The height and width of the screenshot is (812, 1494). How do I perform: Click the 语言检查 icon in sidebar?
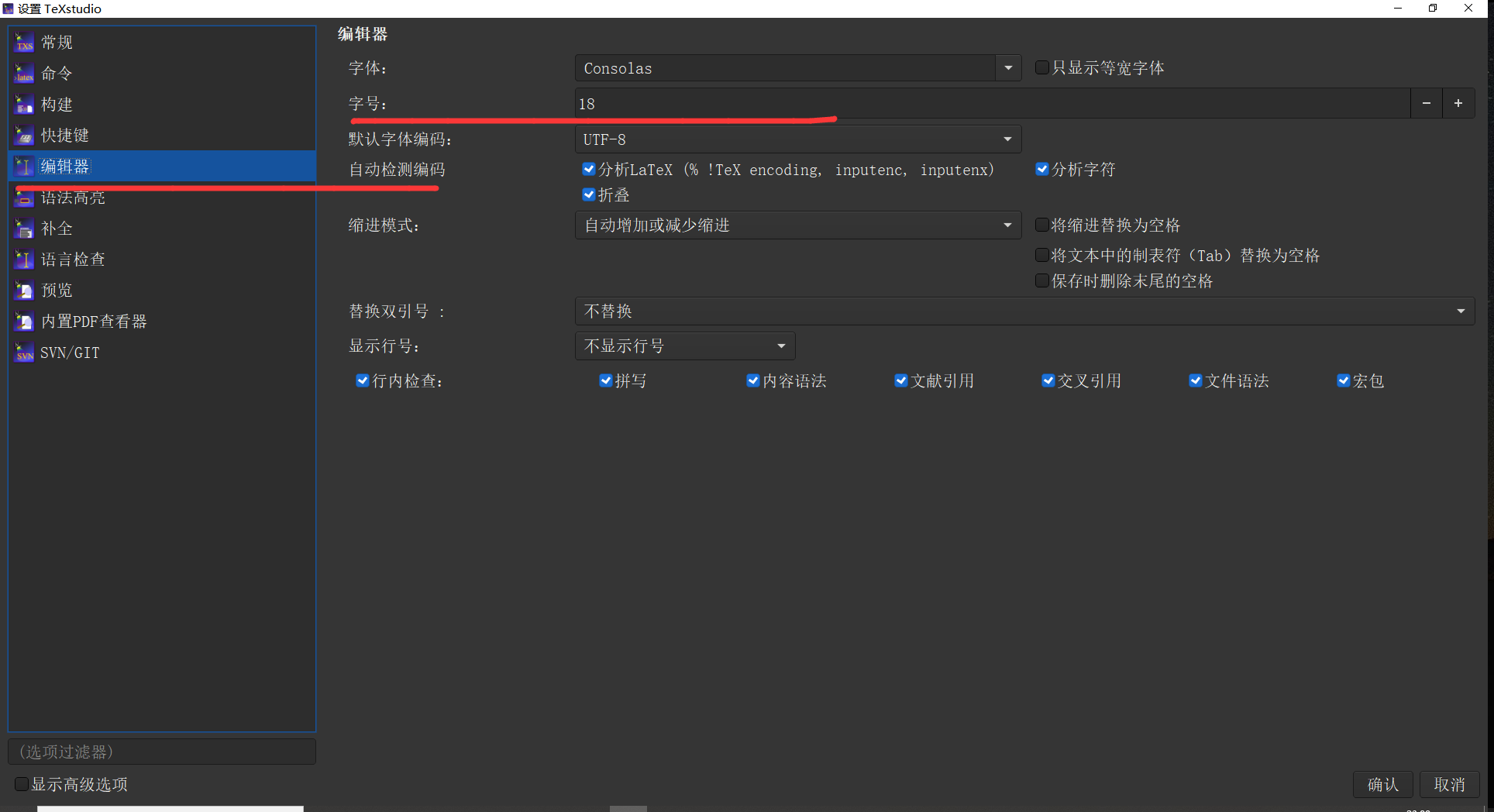(25, 260)
